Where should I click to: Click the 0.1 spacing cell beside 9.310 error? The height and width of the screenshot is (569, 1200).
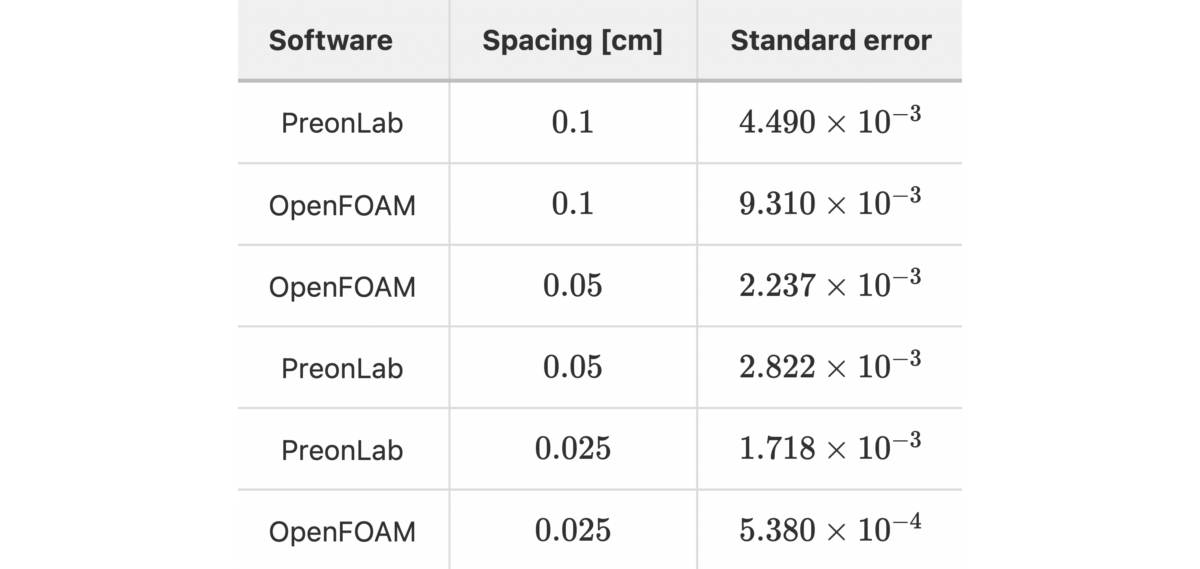coord(572,204)
